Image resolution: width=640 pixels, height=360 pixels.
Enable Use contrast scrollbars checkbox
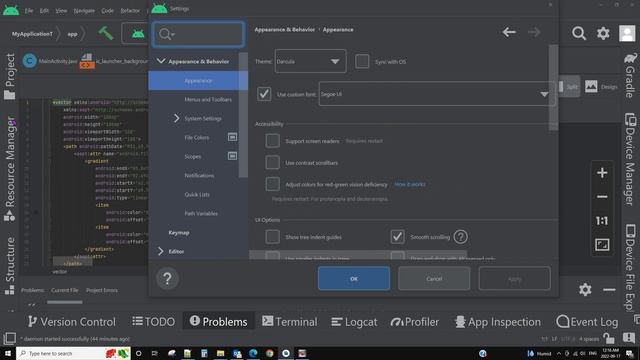(272, 162)
